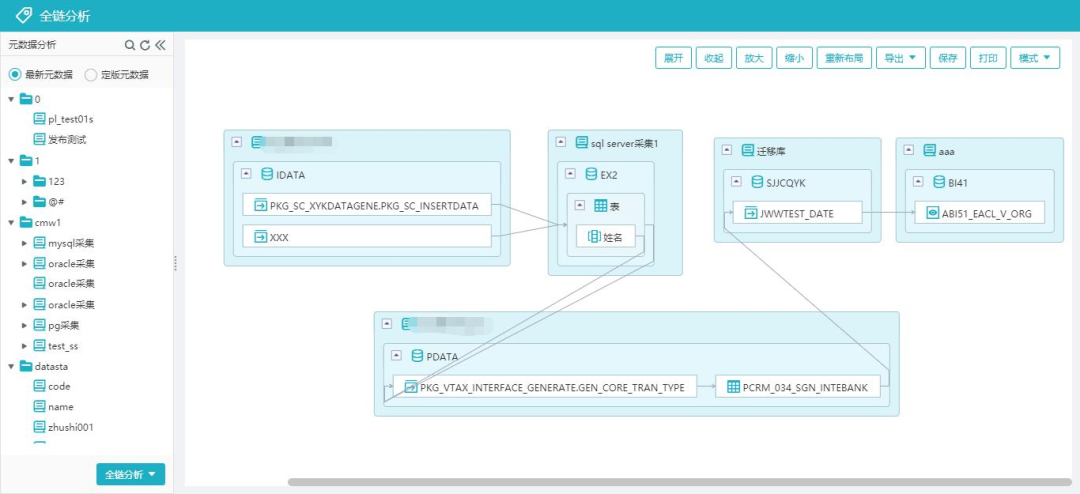Select the 定版元数据 radio button
1080x494 pixels.
[x=91, y=74]
